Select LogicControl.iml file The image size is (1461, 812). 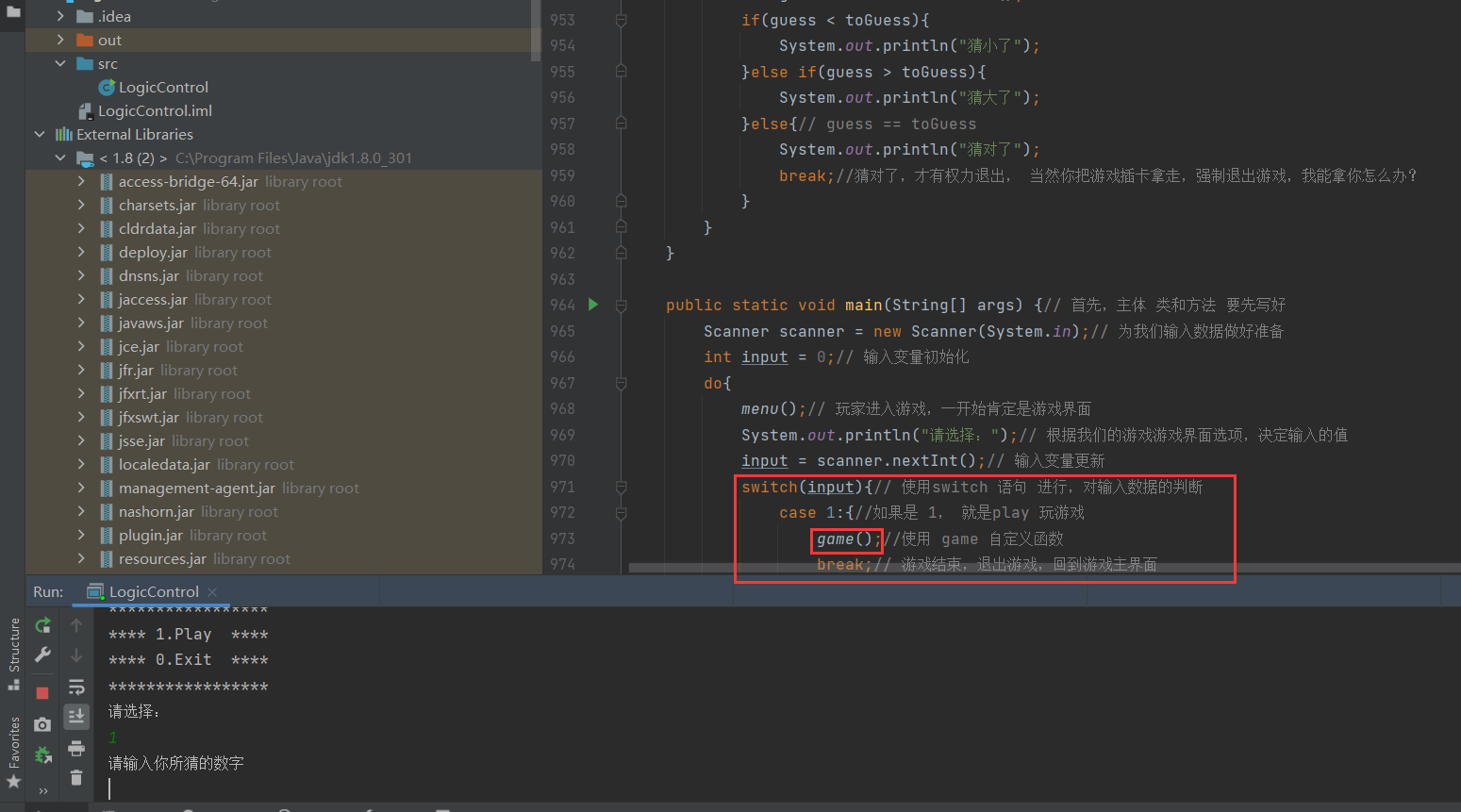[x=155, y=110]
